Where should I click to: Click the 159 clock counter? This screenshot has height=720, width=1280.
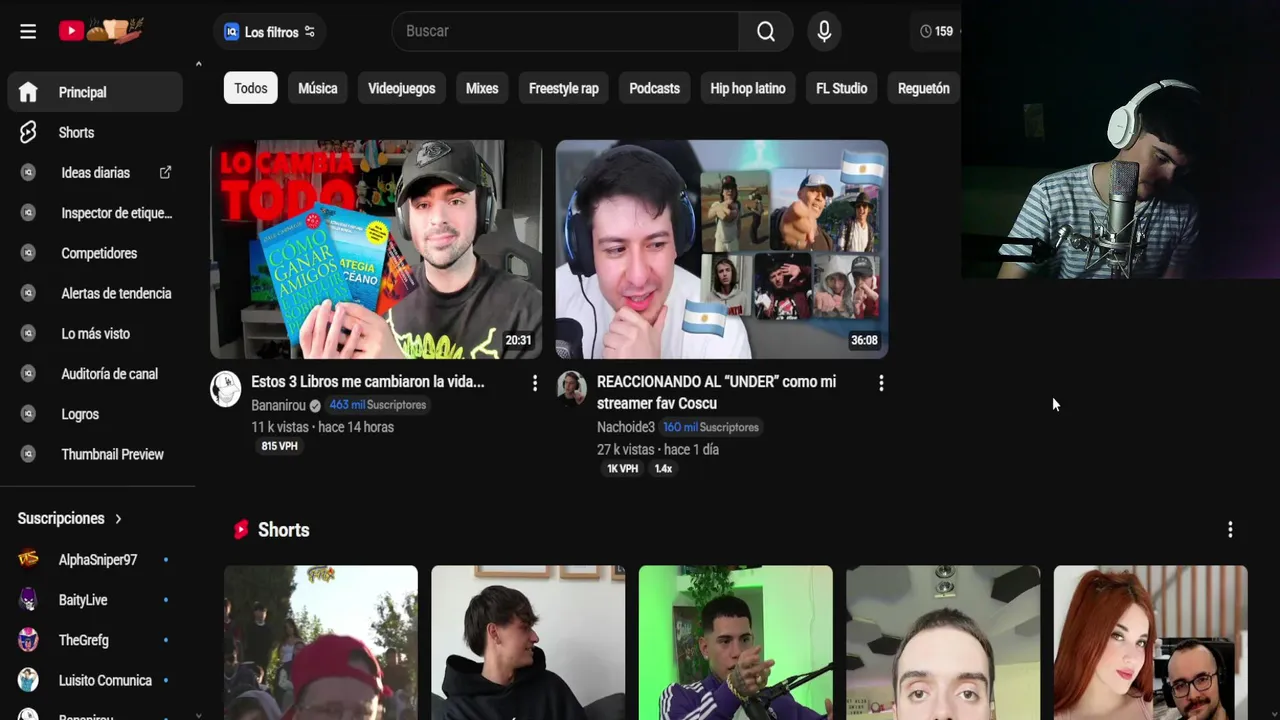pos(937,32)
